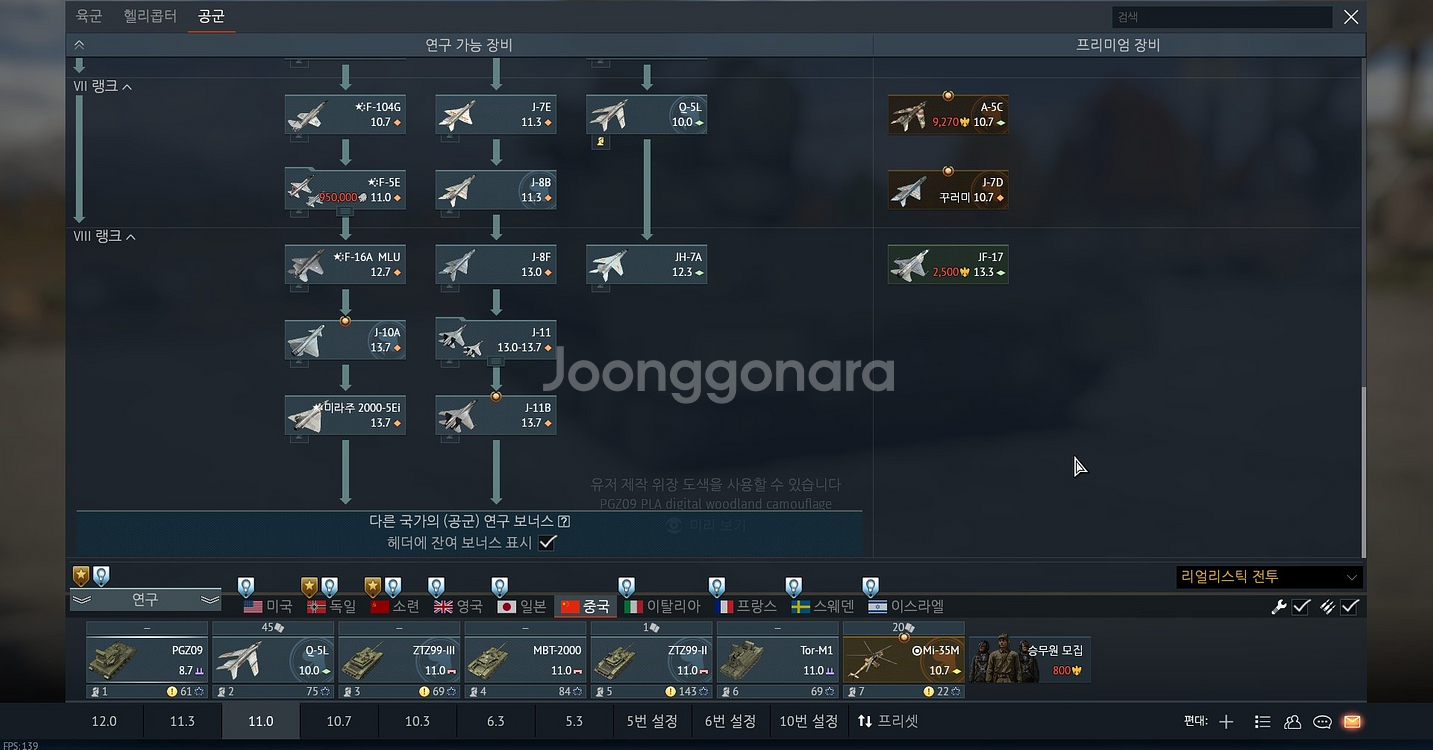Select the 스웨덴 nation tab

coord(824,606)
